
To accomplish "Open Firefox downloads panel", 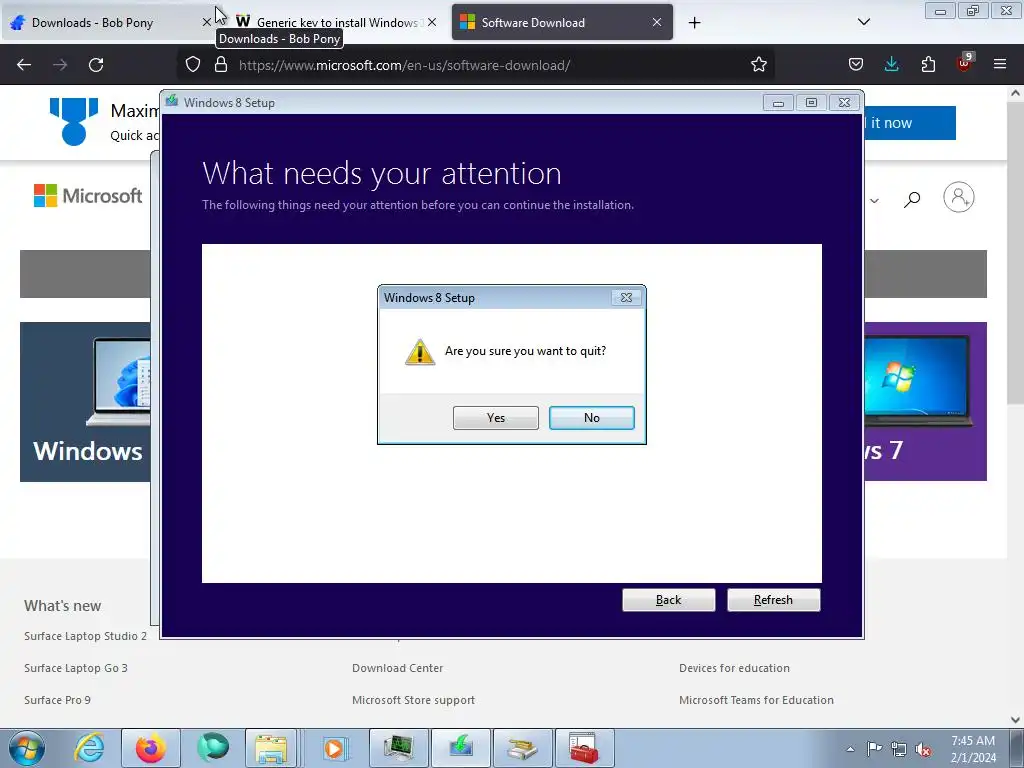I will (891, 65).
